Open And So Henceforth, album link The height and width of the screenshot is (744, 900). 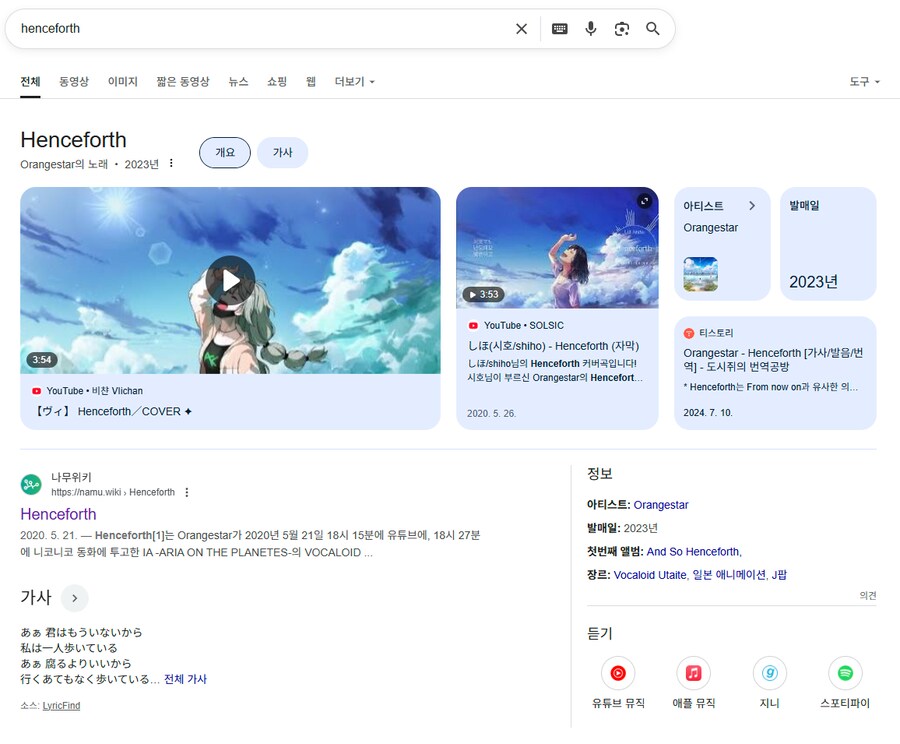(x=694, y=552)
